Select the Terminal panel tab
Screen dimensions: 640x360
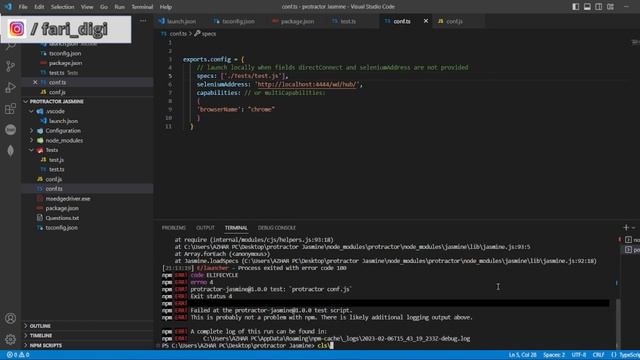click(x=236, y=228)
